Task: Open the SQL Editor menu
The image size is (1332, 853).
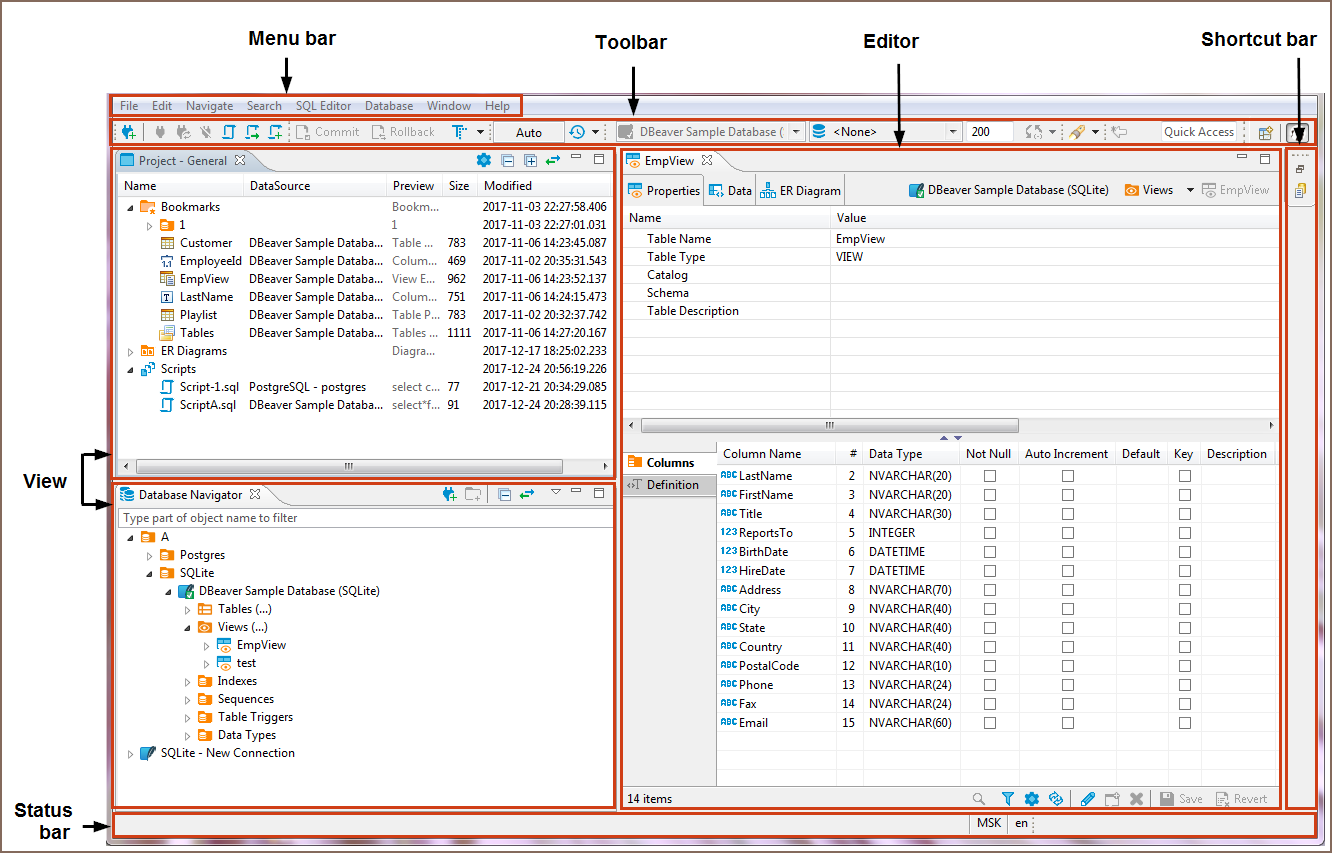Action: pos(323,106)
